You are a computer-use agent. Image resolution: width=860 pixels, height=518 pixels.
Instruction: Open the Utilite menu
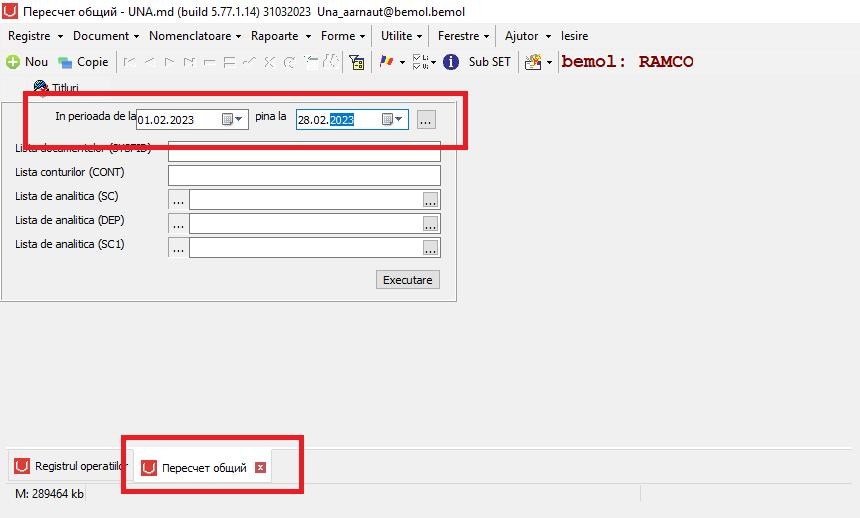(401, 36)
